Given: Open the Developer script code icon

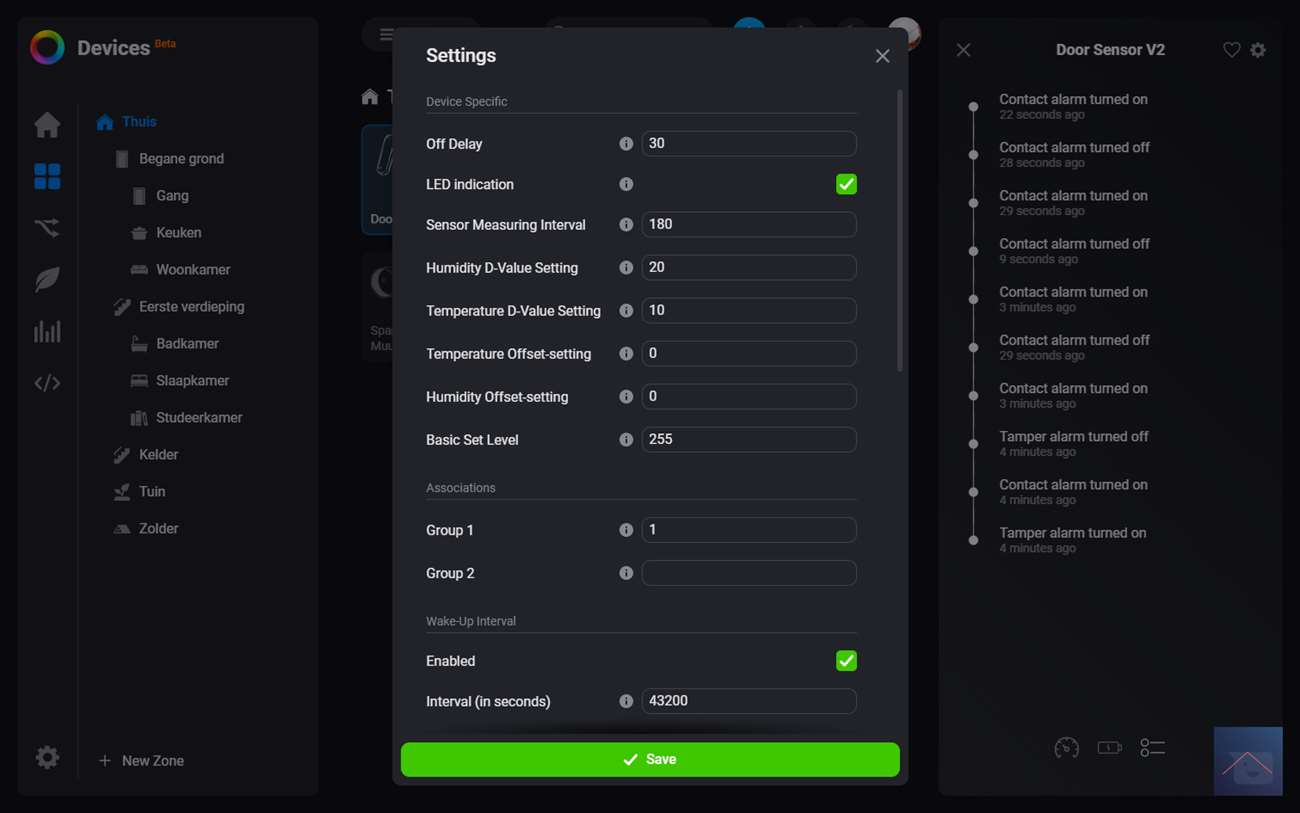Looking at the screenshot, I should 47,383.
